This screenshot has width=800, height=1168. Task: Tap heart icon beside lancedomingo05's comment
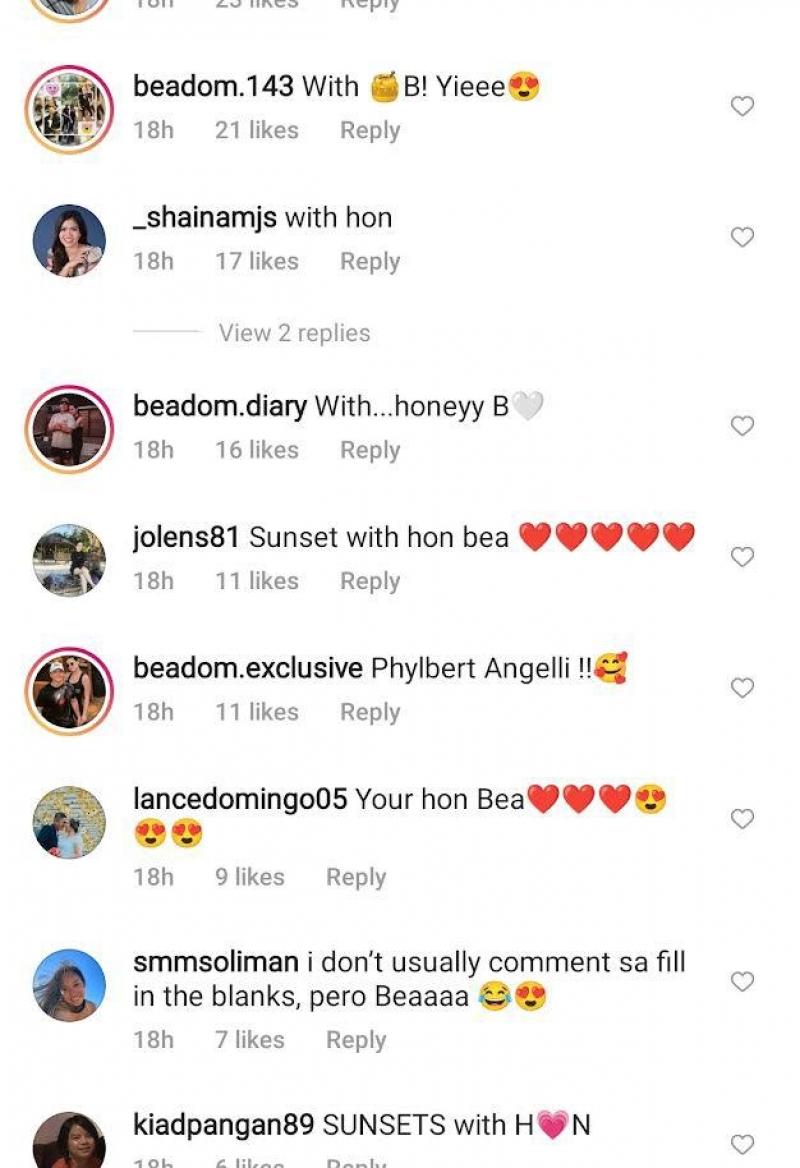tap(742, 819)
